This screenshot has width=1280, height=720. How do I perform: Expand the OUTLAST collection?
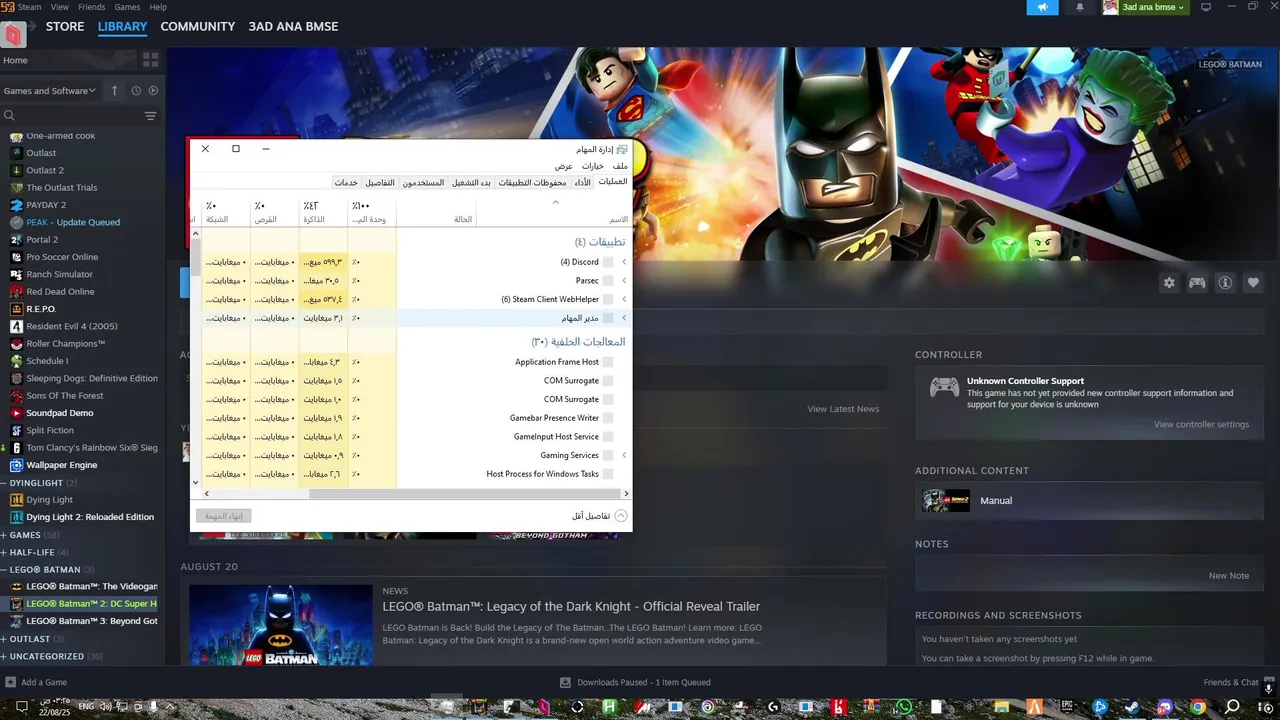point(4,639)
